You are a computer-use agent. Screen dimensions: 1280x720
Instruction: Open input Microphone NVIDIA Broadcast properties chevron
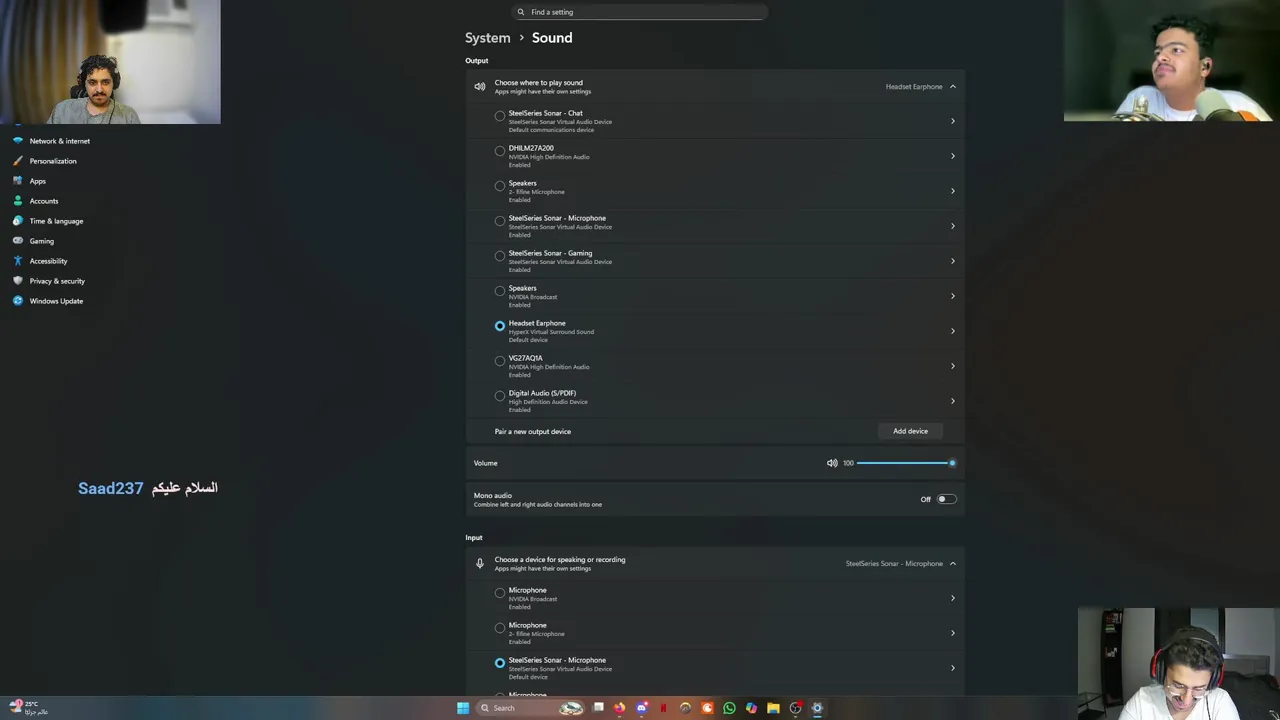click(952, 598)
